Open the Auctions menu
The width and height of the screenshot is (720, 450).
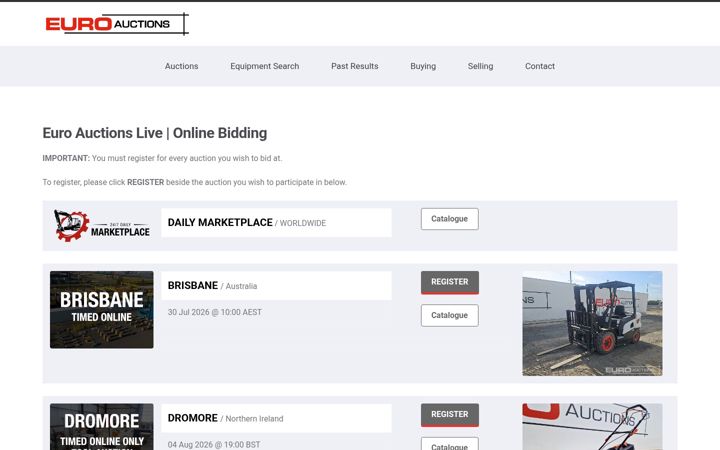pos(181,66)
